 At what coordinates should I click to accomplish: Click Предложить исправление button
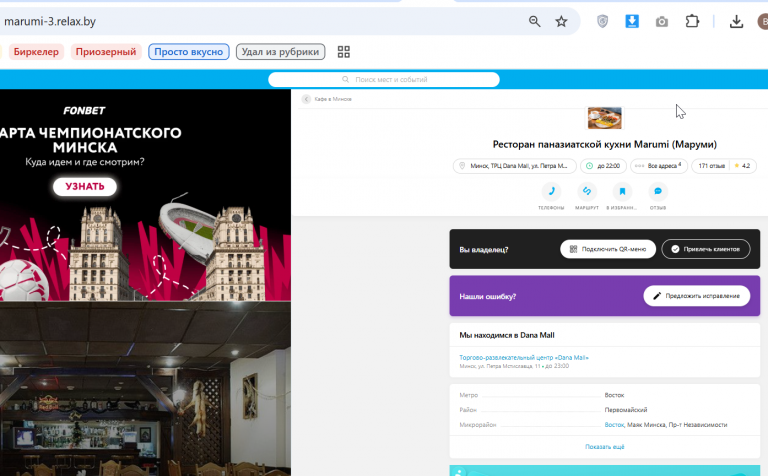(x=696, y=296)
